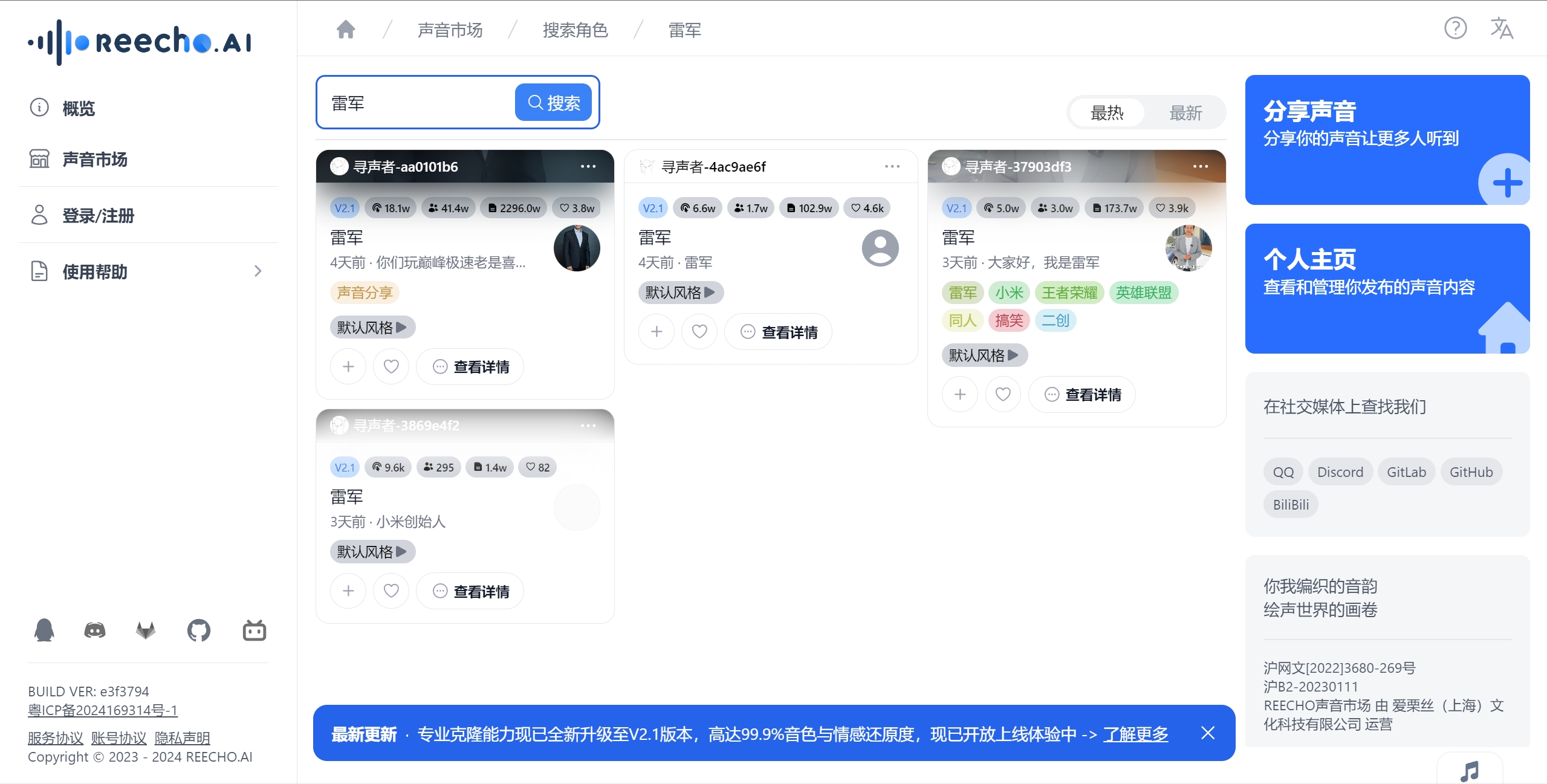Open more options for 寻声者-37903df3 card
1547x784 pixels.
click(1201, 166)
